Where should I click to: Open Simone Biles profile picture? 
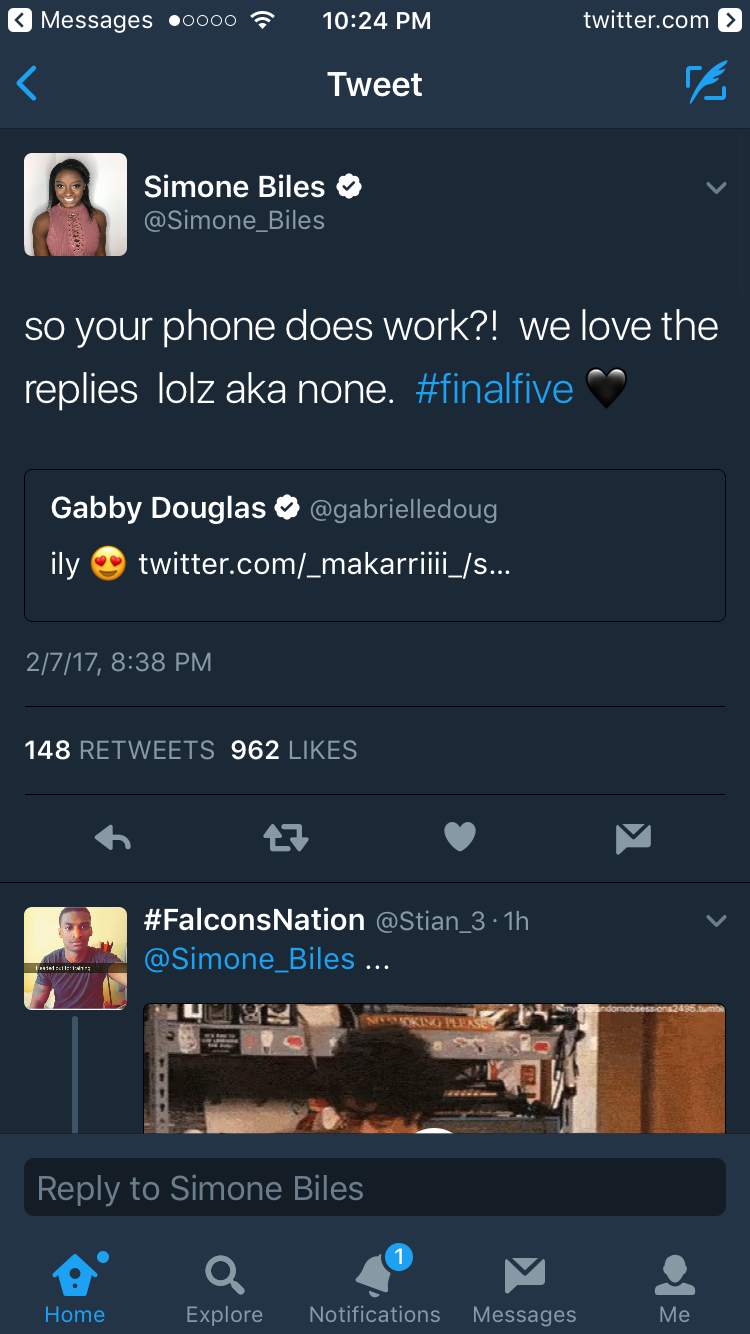coord(76,205)
